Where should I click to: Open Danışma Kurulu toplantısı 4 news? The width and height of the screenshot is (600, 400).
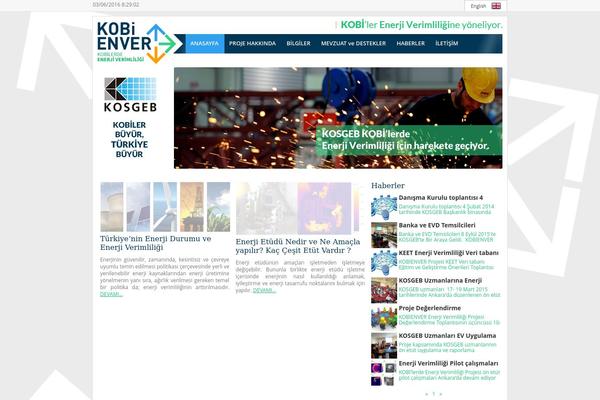point(441,198)
